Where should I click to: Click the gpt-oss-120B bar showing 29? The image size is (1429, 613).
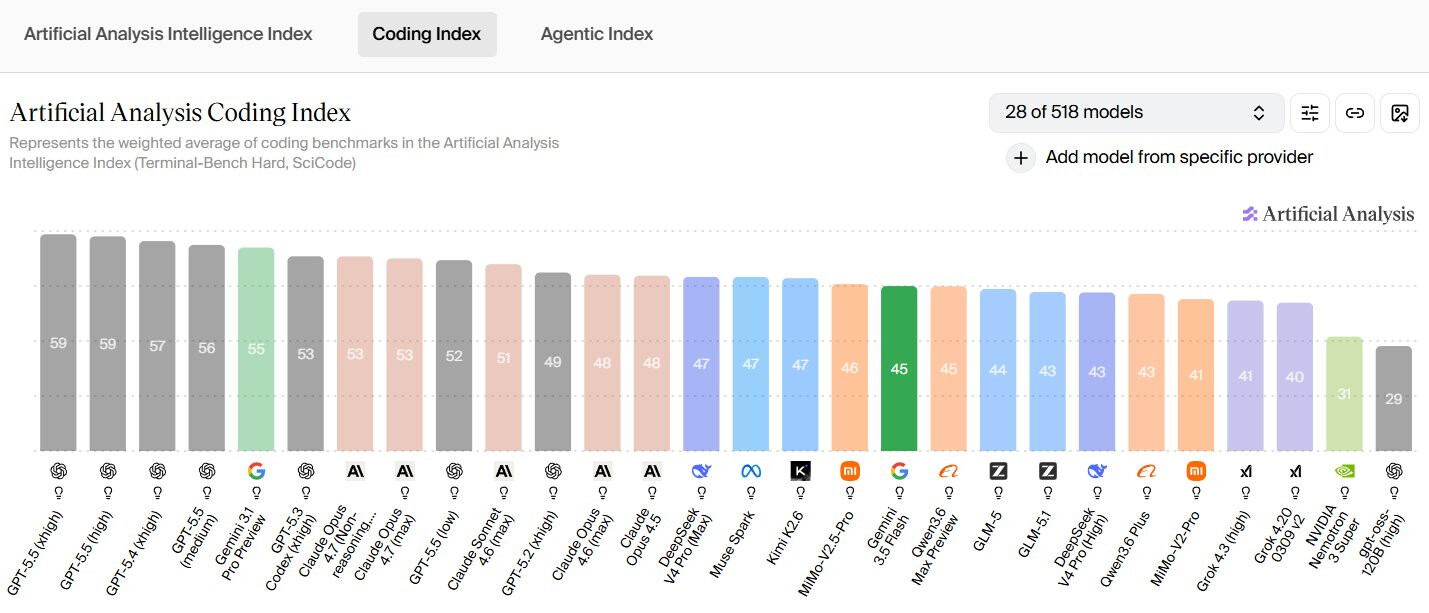point(1394,398)
